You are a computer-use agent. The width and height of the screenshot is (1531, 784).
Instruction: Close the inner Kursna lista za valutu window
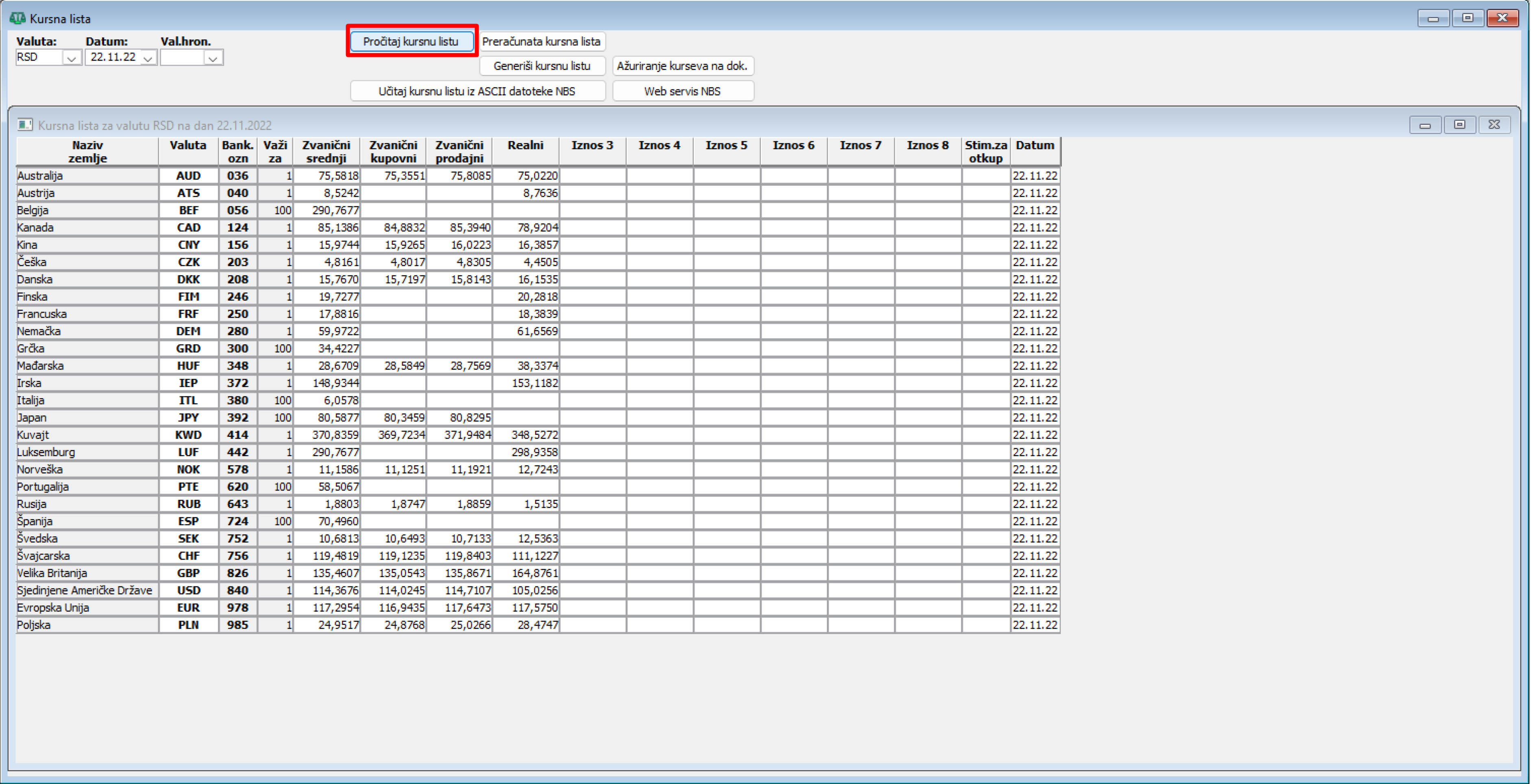[1494, 125]
